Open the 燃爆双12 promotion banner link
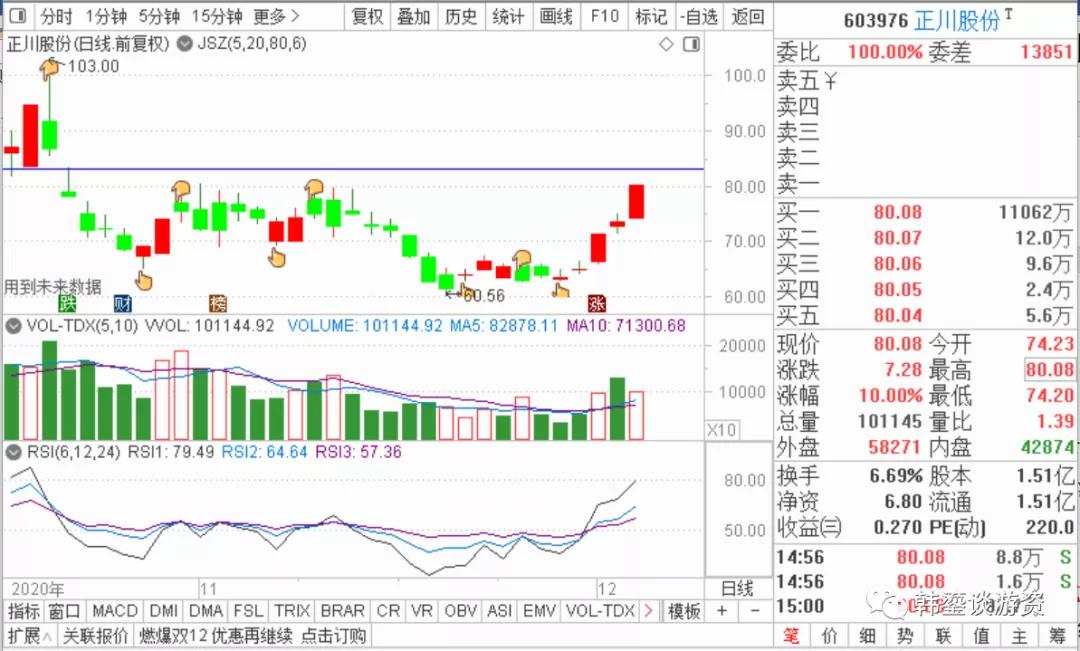This screenshot has width=1080, height=651. 253,635
